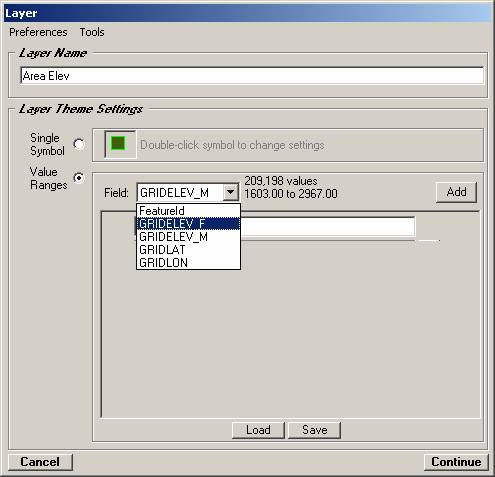495x477 pixels.
Task: Click the Load button
Action: pos(258,430)
